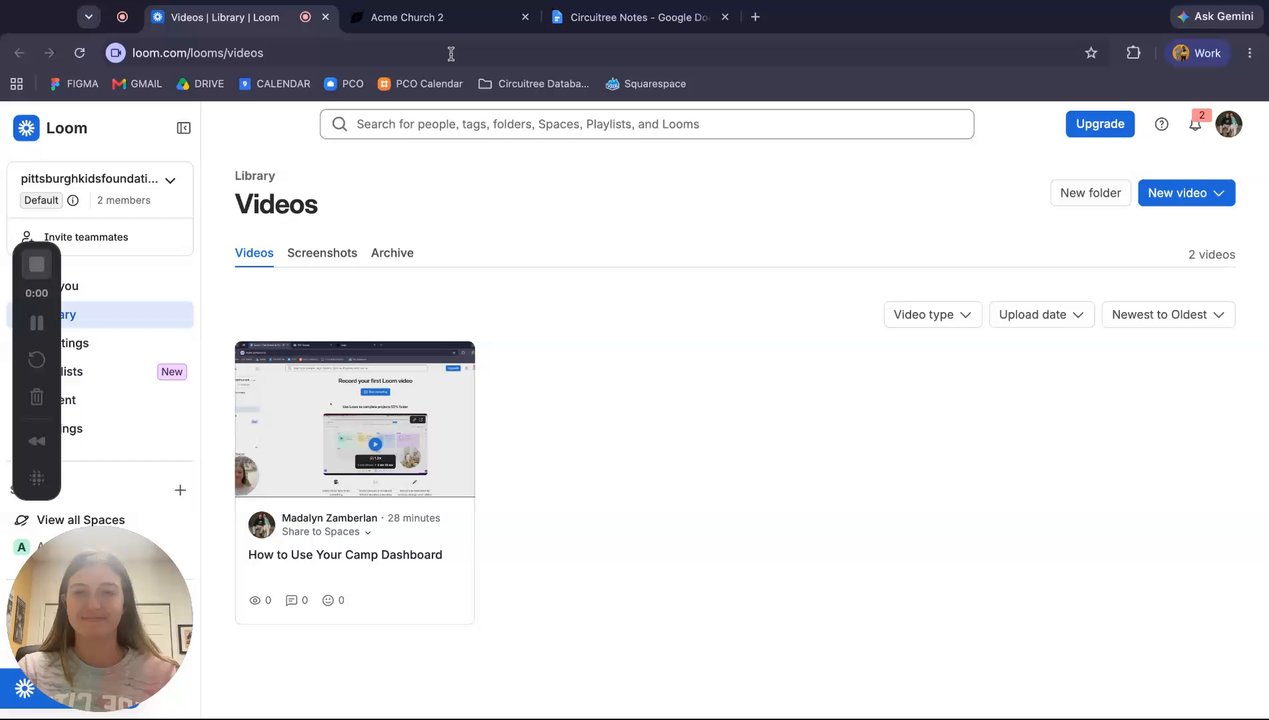The width and height of the screenshot is (1269, 720).
Task: Pause the Loom recording
Action: click(37, 322)
